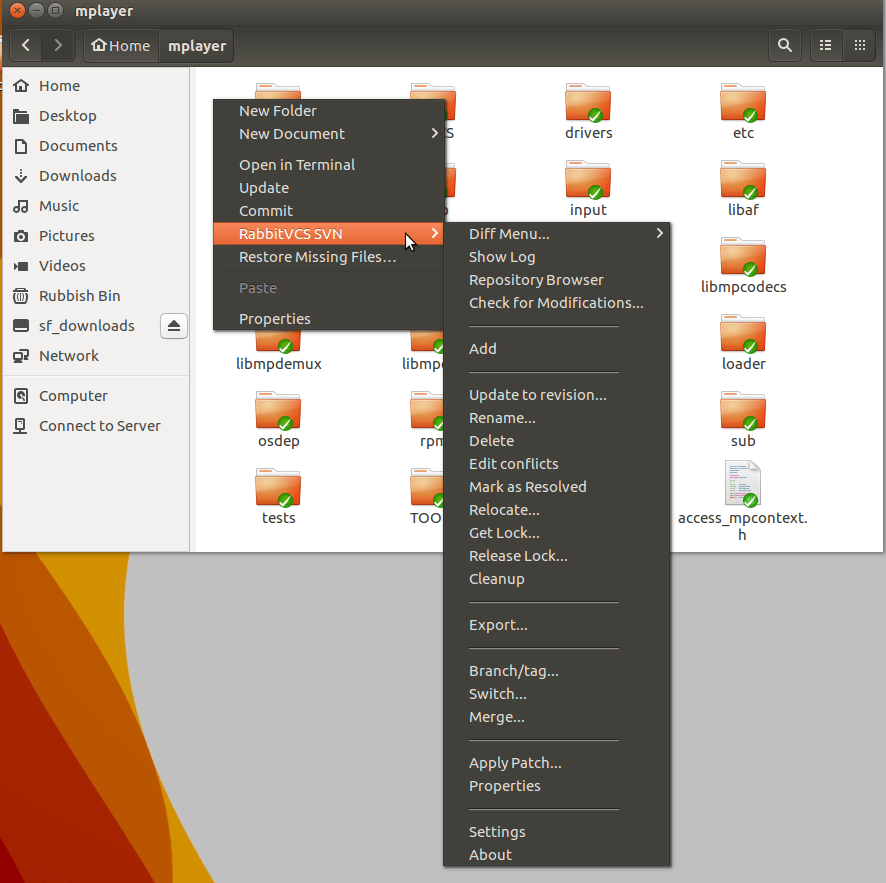Screen dimensions: 886x883
Task: Select the etc folder
Action: point(743,111)
